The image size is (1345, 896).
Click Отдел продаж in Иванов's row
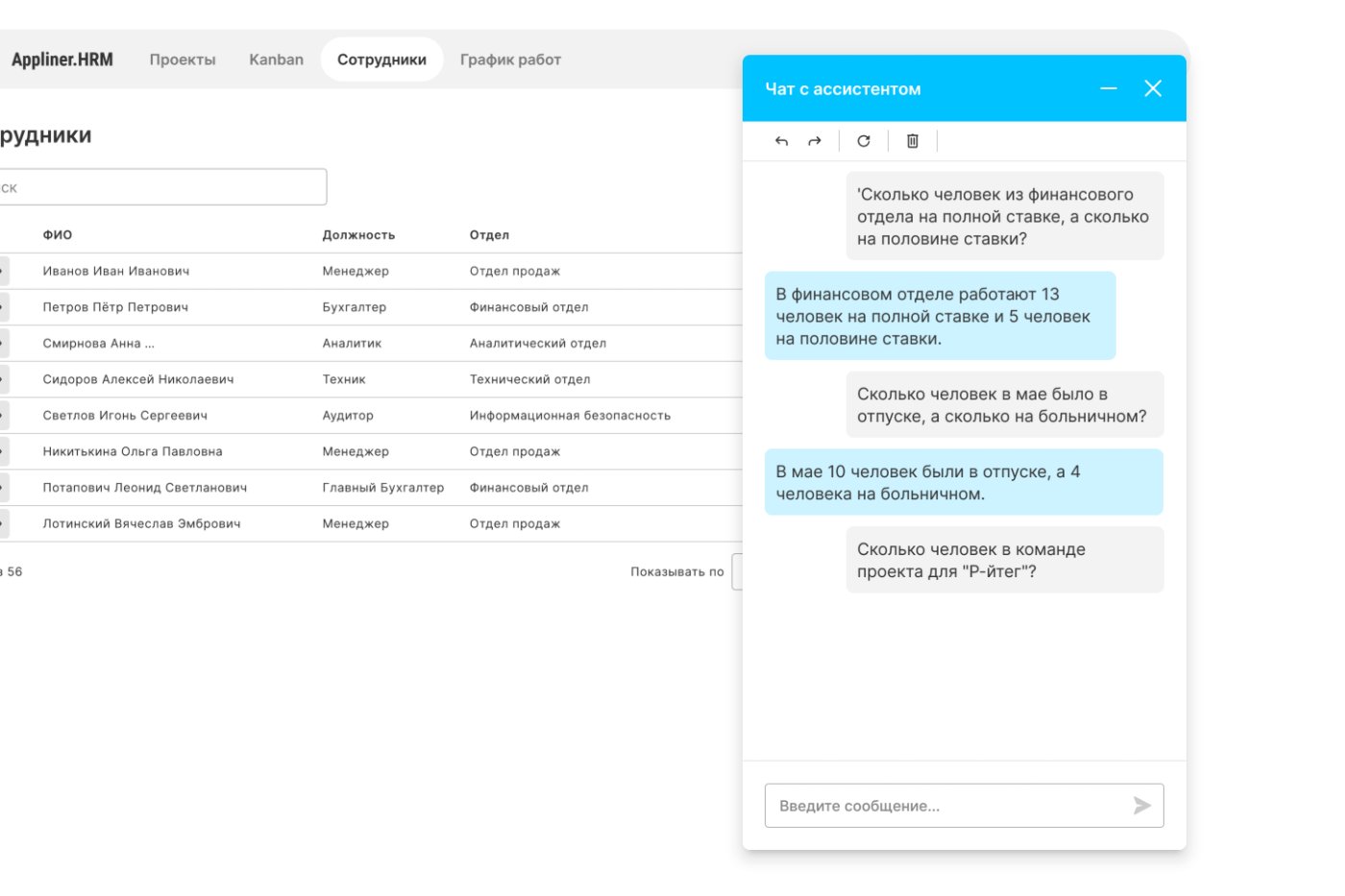pos(515,272)
